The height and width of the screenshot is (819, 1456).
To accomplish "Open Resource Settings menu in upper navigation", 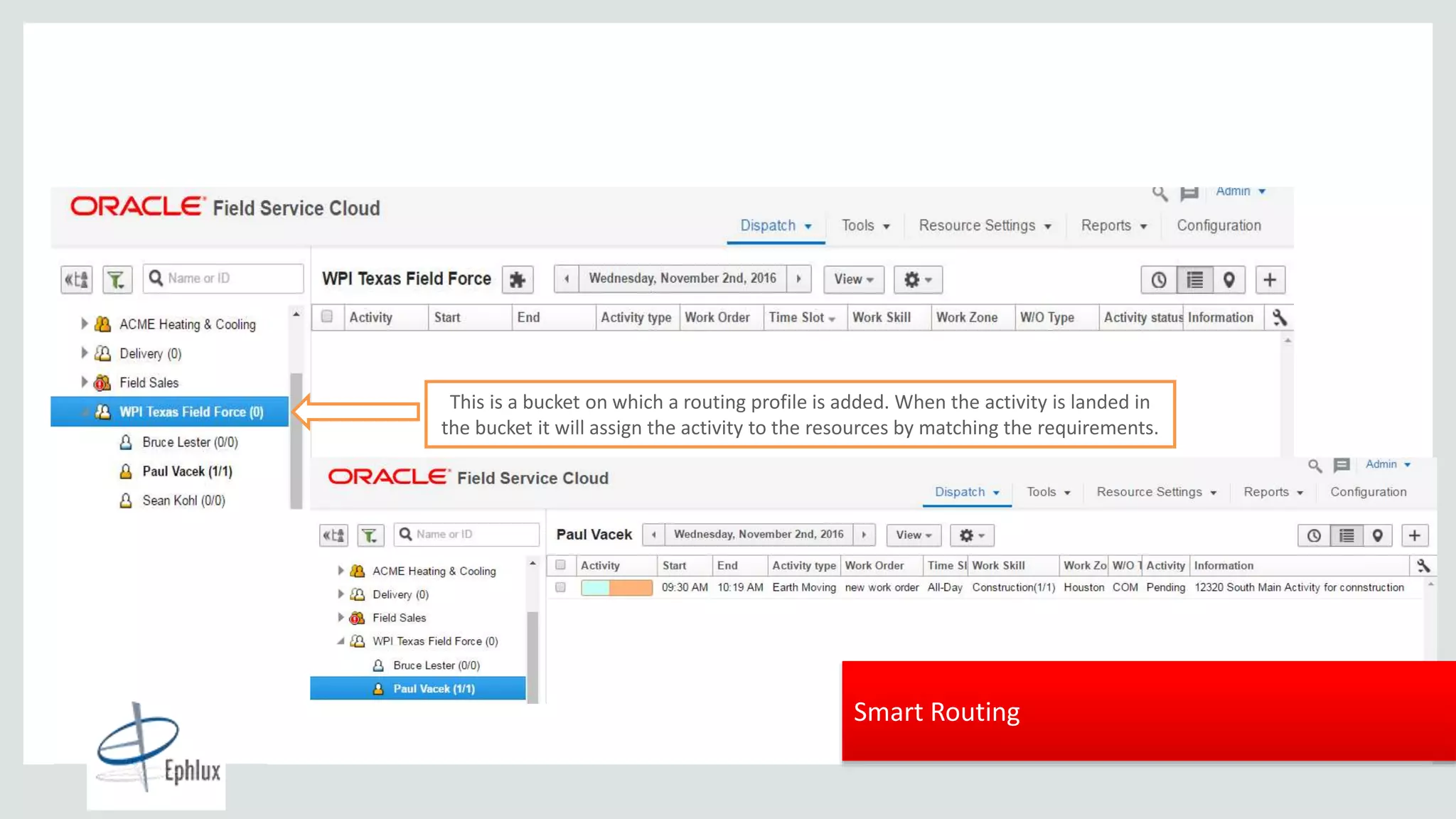I will point(985,225).
